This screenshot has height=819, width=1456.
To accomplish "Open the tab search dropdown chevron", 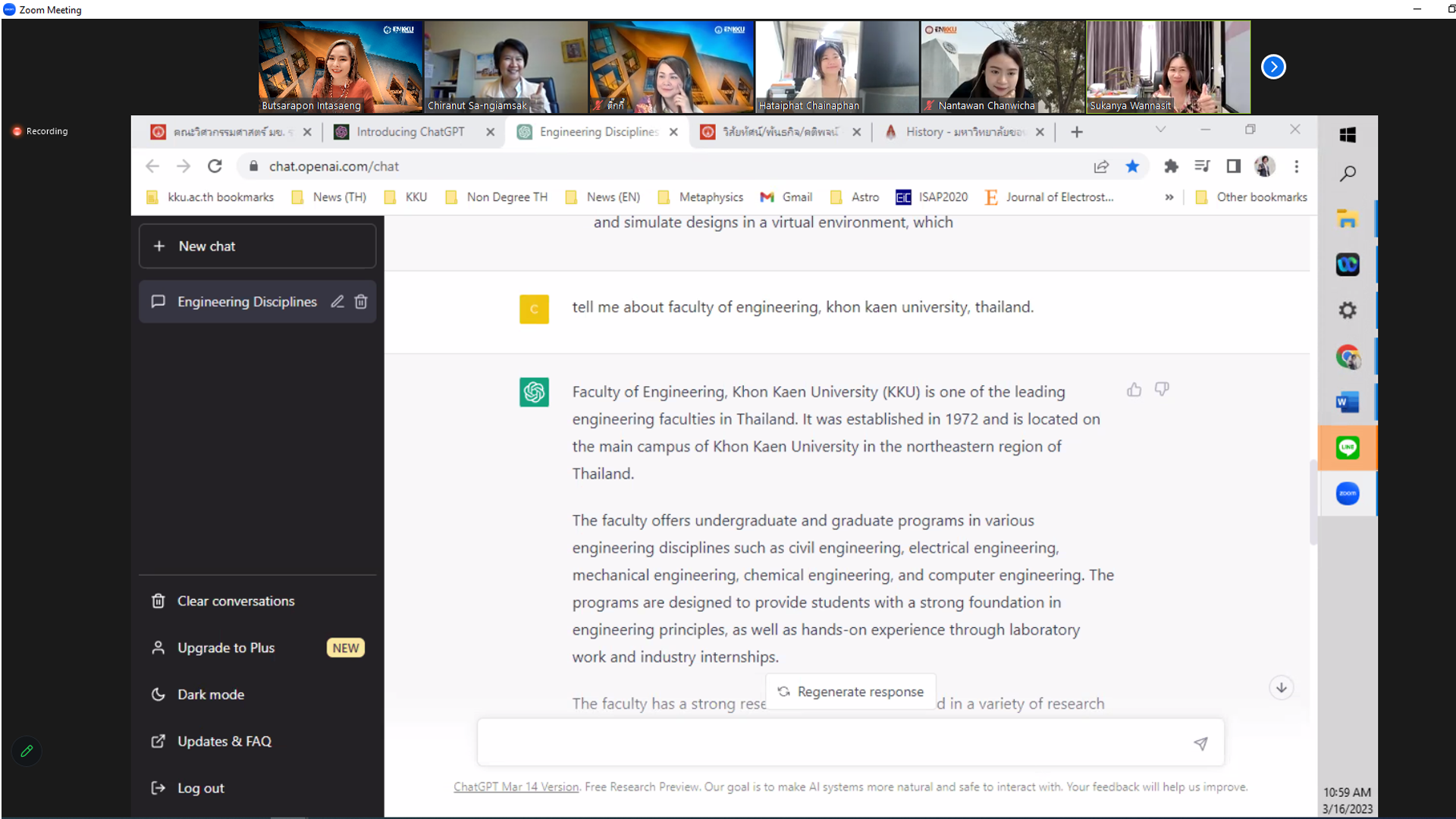I will [1160, 130].
